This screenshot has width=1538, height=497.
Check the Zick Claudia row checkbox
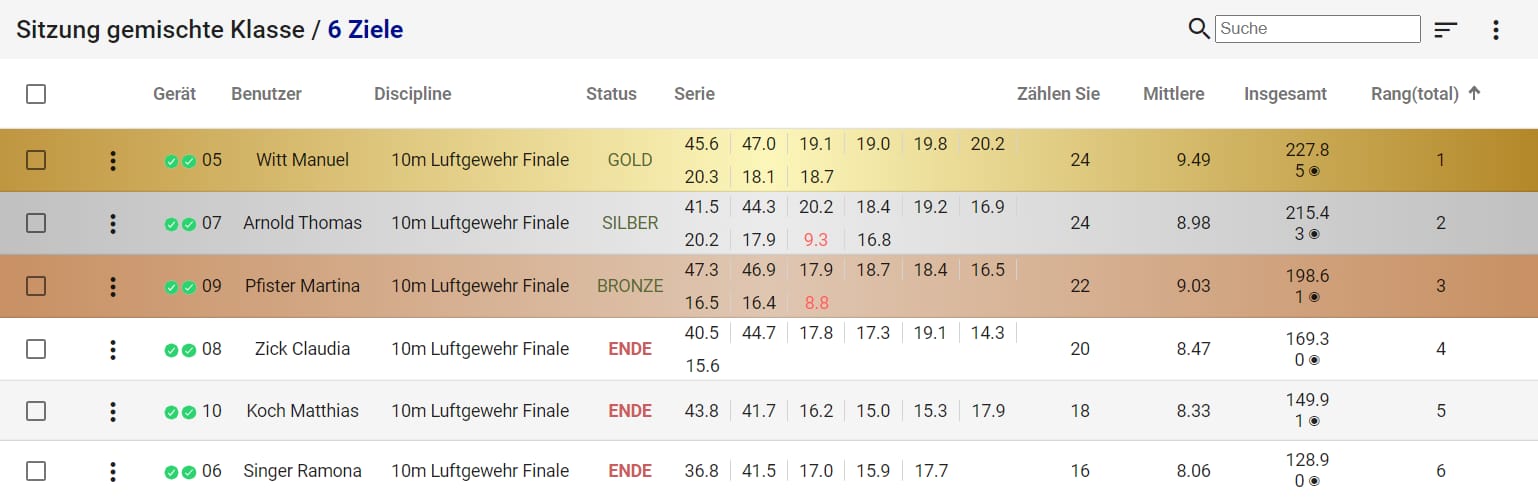point(36,349)
